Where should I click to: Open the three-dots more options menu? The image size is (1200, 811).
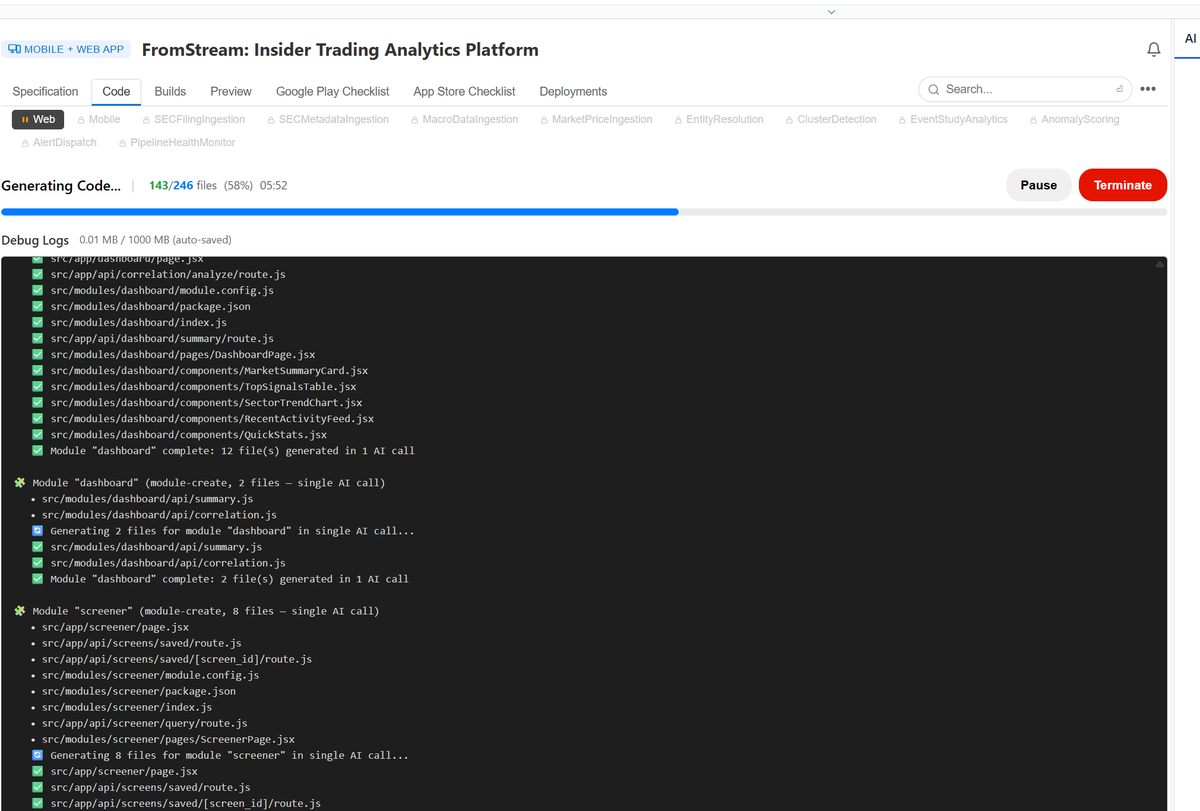(1148, 89)
